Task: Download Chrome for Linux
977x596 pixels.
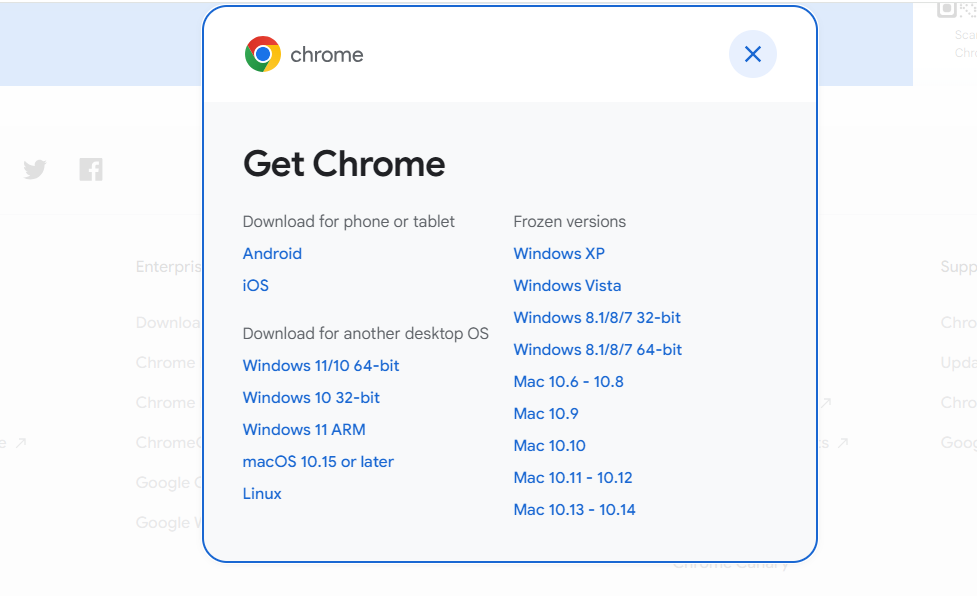Action: click(x=262, y=494)
